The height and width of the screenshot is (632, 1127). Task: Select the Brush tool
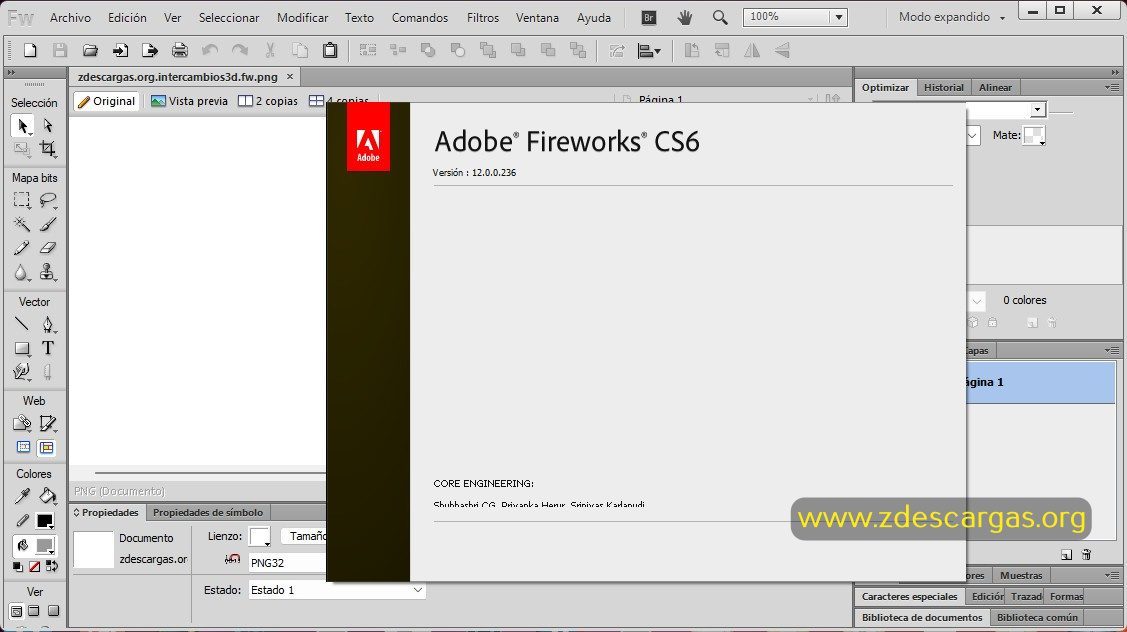coord(48,224)
